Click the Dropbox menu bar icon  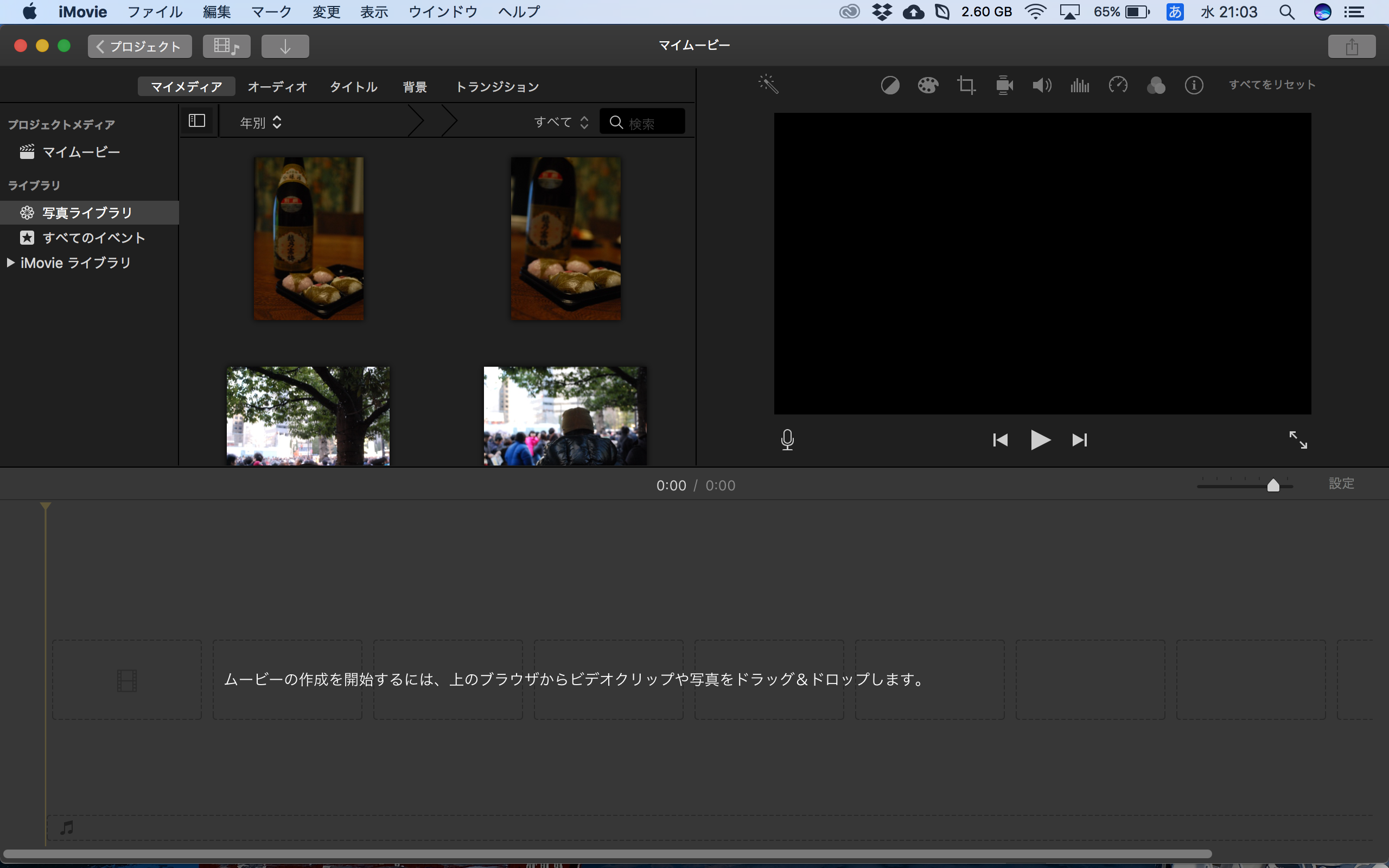click(x=882, y=11)
